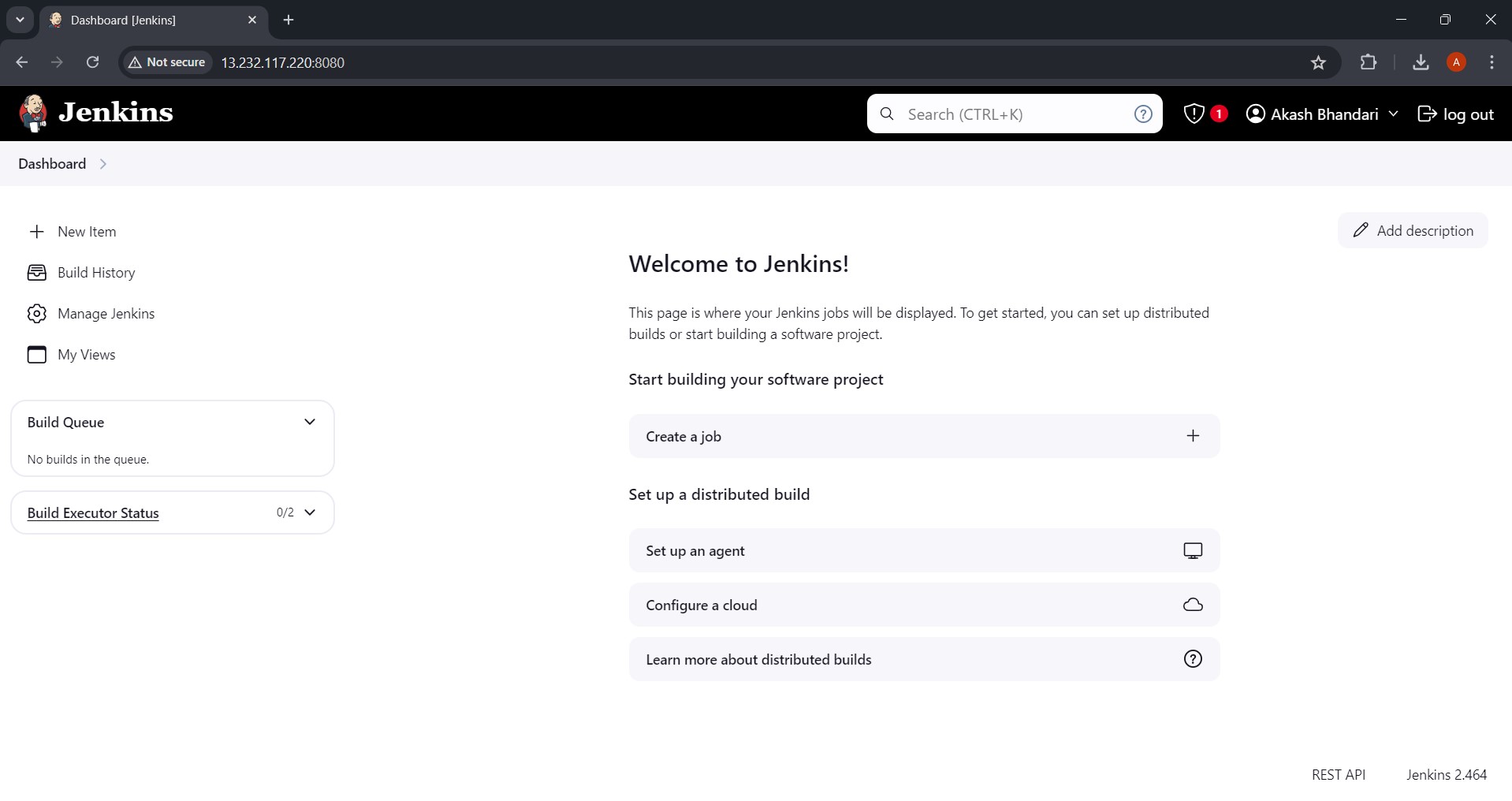Viewport: 1512px width, 801px height.
Task: Click the plus icon beside New Item
Action: click(36, 232)
